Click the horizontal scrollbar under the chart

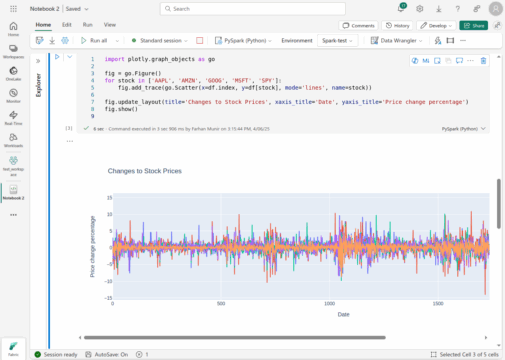click(x=235, y=337)
